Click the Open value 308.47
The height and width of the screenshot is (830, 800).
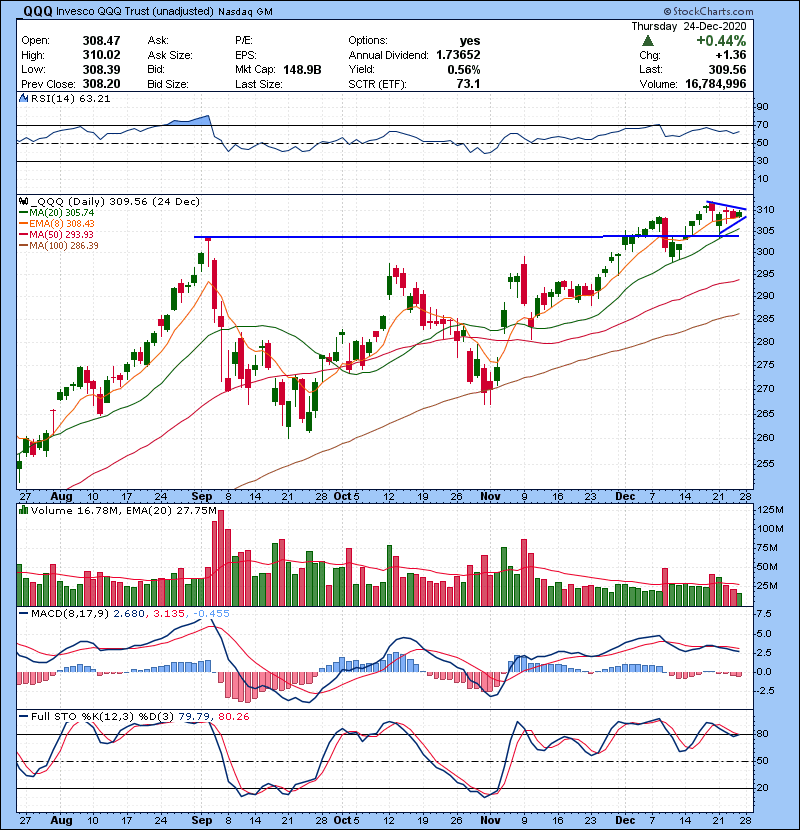tap(101, 41)
